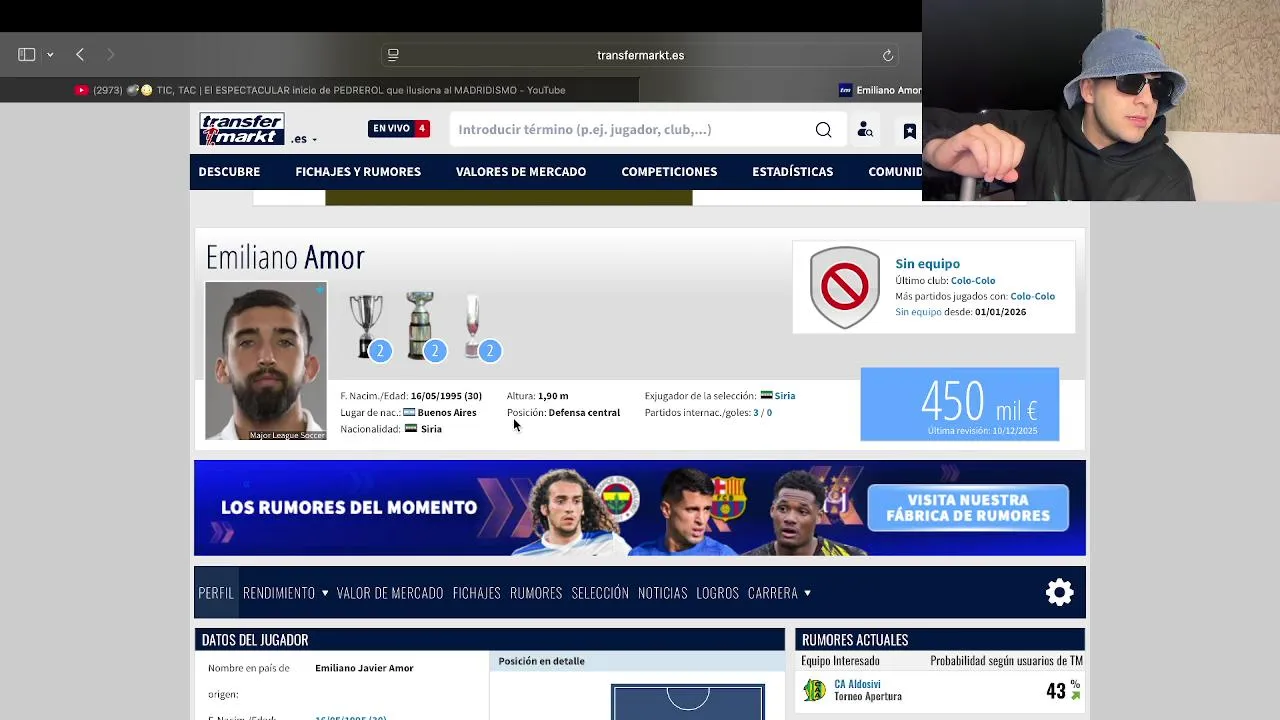Reload the page with the refresh icon
The width and height of the screenshot is (1280, 720).
pyautogui.click(x=887, y=55)
